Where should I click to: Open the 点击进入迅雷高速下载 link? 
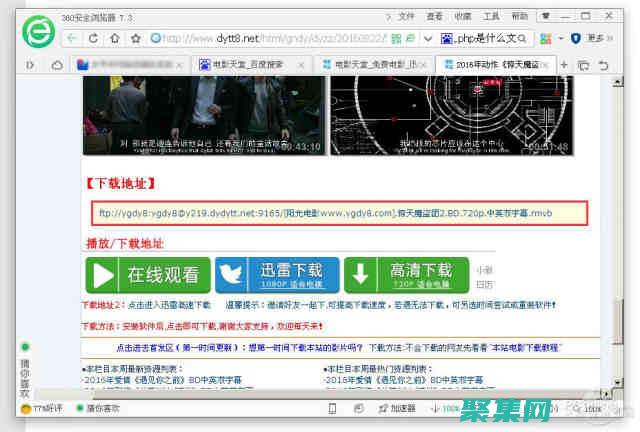169,305
